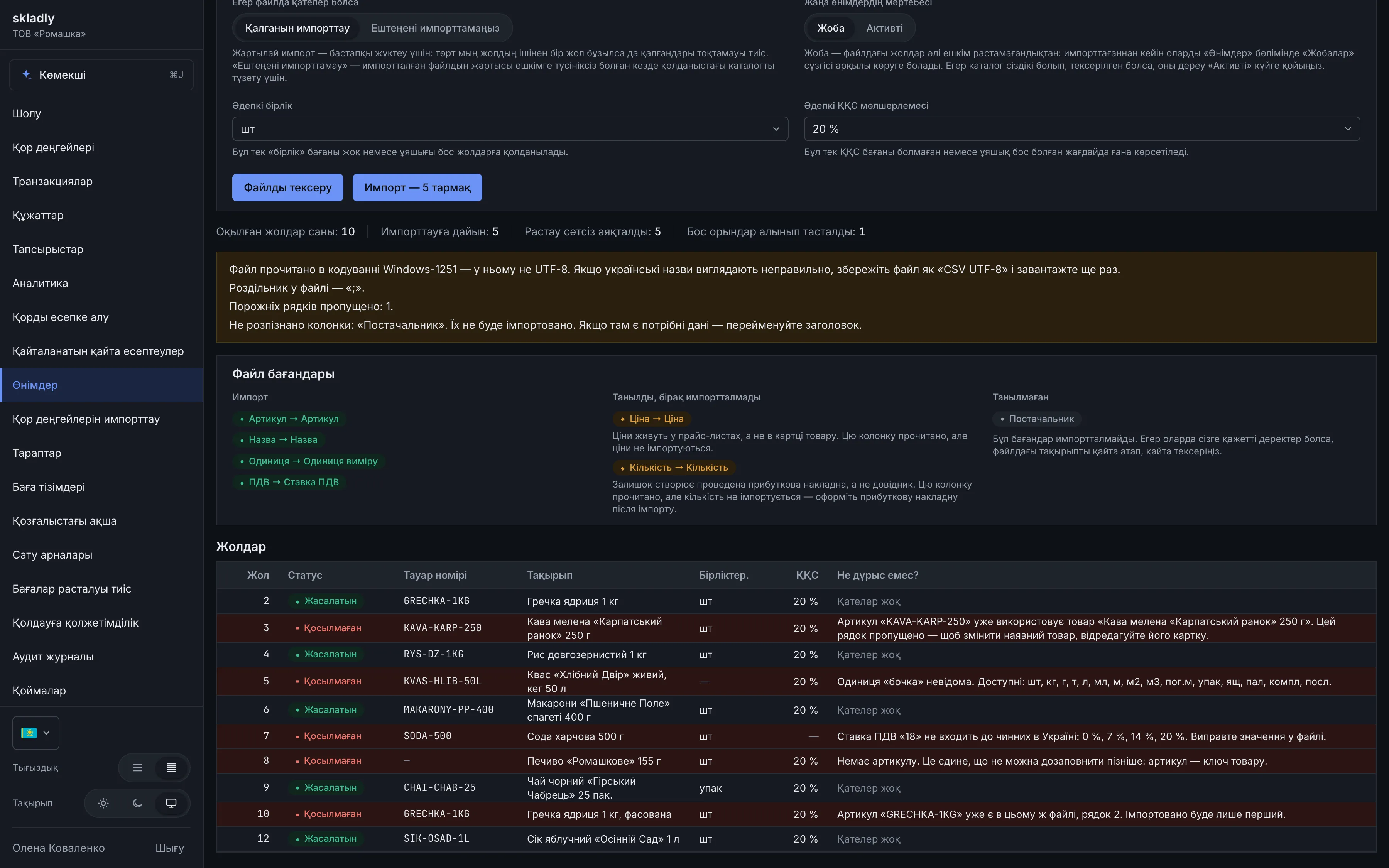The width and height of the screenshot is (1389, 868).
Task: Click the «Кількість → Кількість» chip
Action: (674, 468)
